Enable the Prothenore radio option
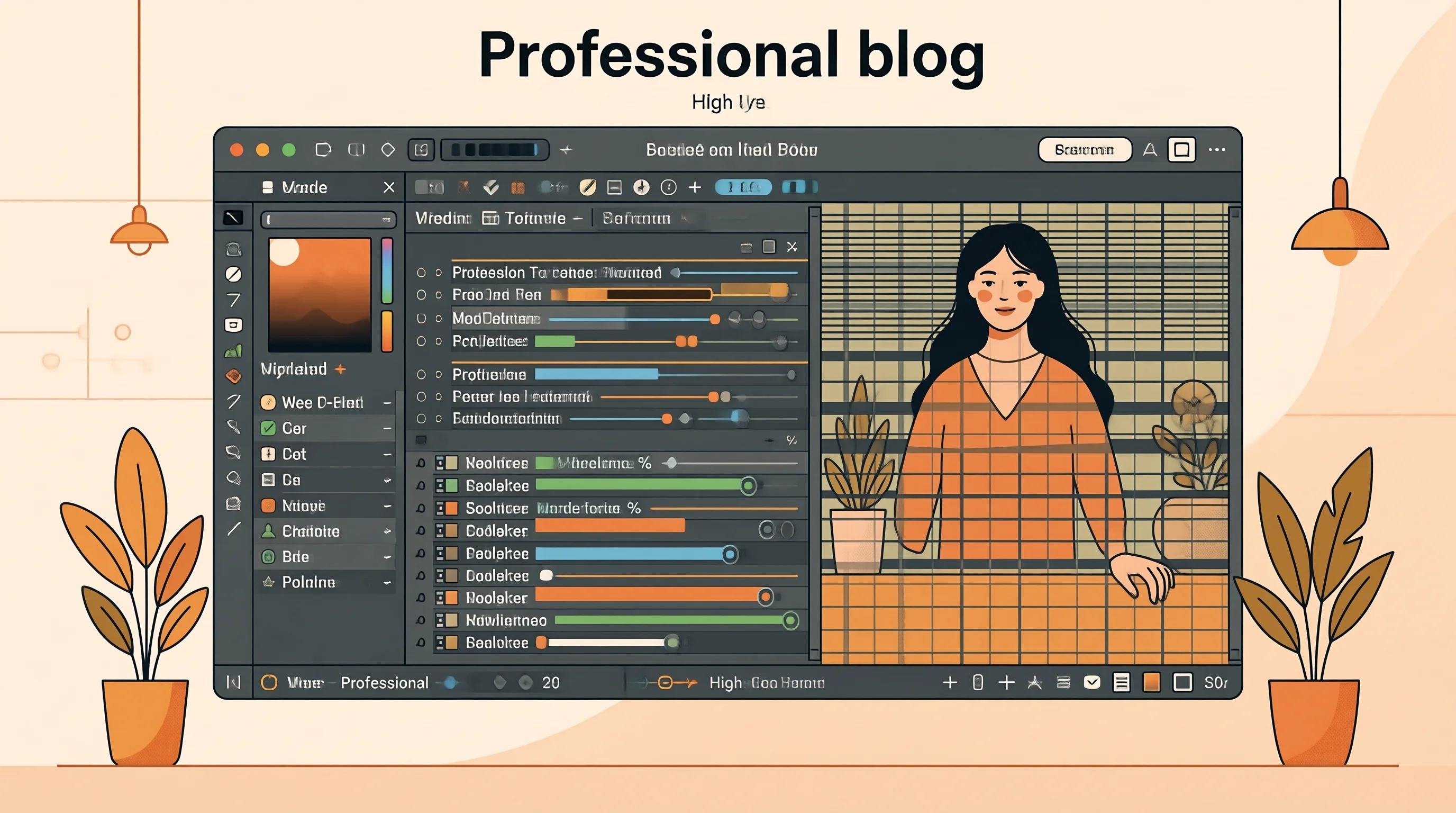 click(x=421, y=374)
